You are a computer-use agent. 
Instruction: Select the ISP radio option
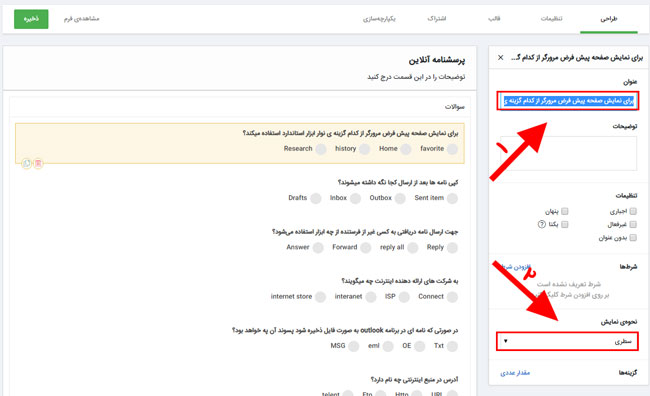(404, 297)
